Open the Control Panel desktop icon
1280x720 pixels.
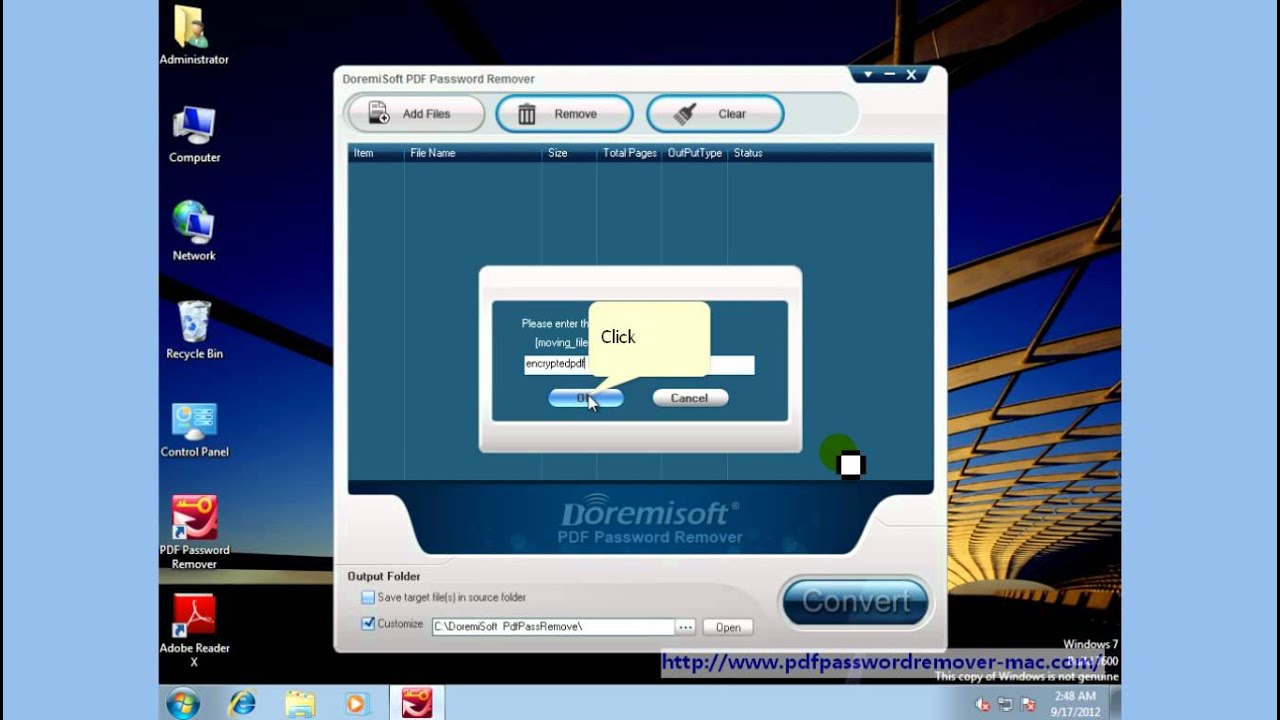click(194, 428)
